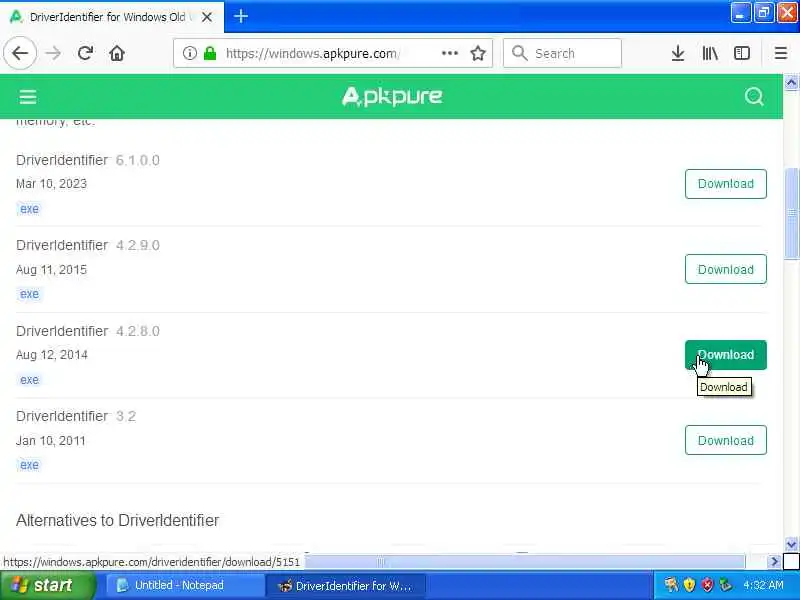
Task: Open Apkpure site hamburger menu
Action: point(28,97)
